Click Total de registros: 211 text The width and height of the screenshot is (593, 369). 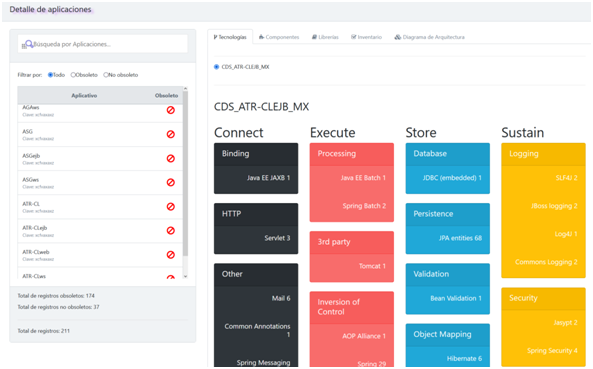(x=43, y=331)
